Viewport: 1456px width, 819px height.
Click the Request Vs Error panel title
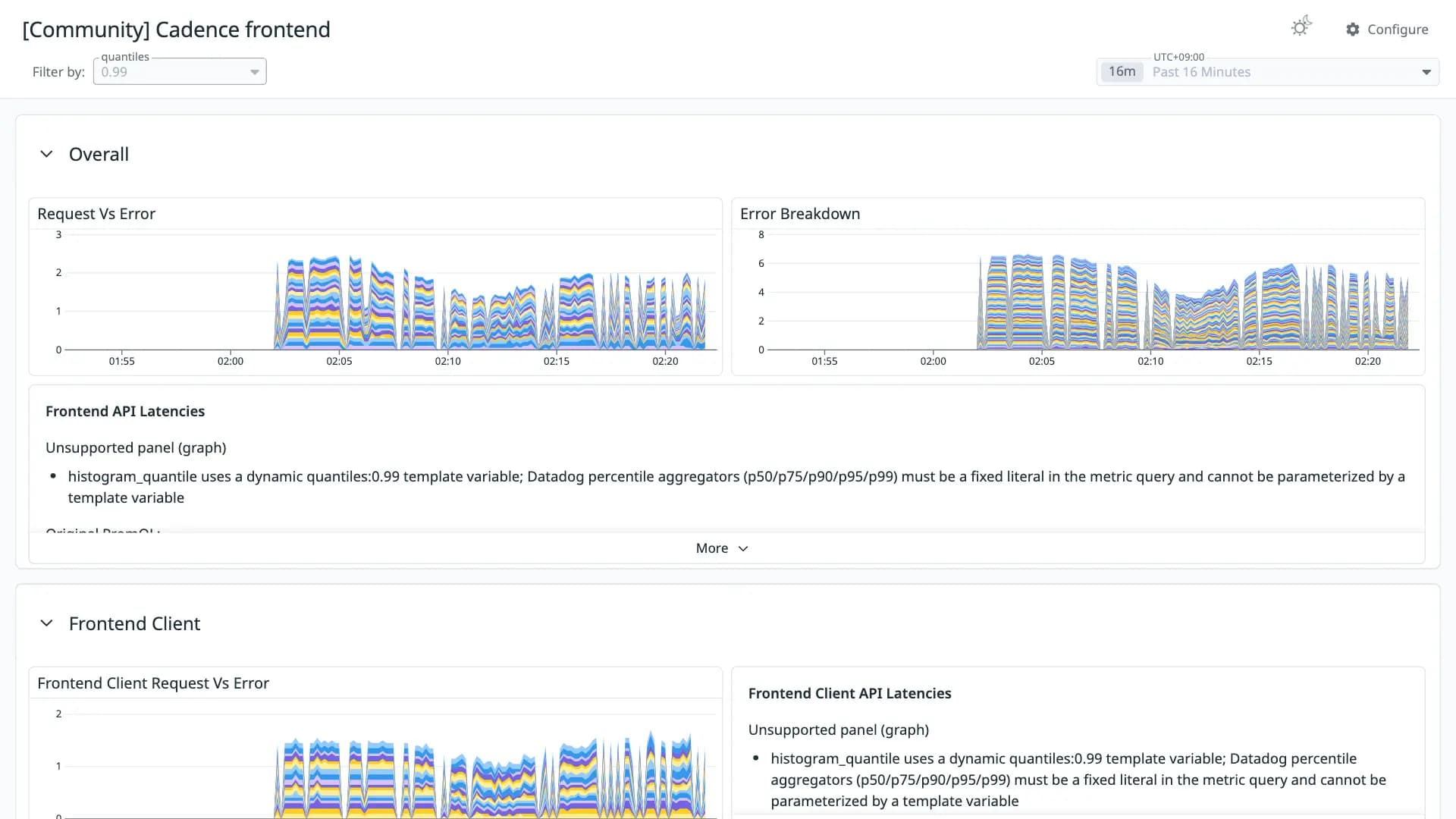pos(96,214)
